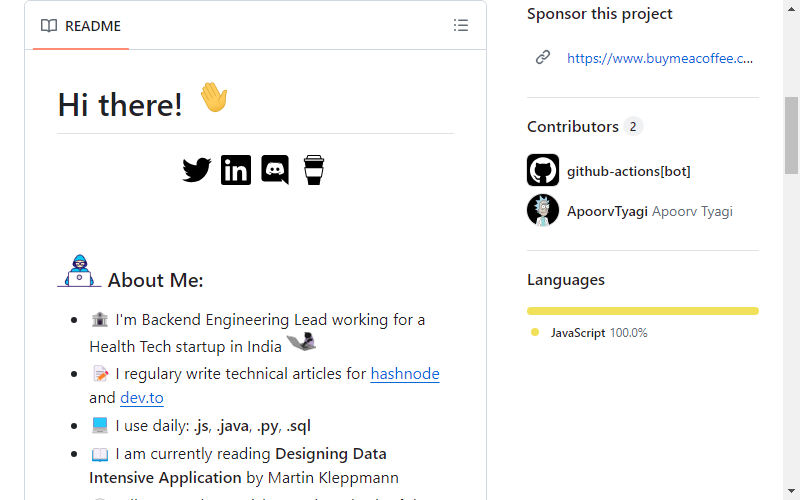
Task: Click the github-actions[bot] contributor name
Action: click(x=629, y=171)
